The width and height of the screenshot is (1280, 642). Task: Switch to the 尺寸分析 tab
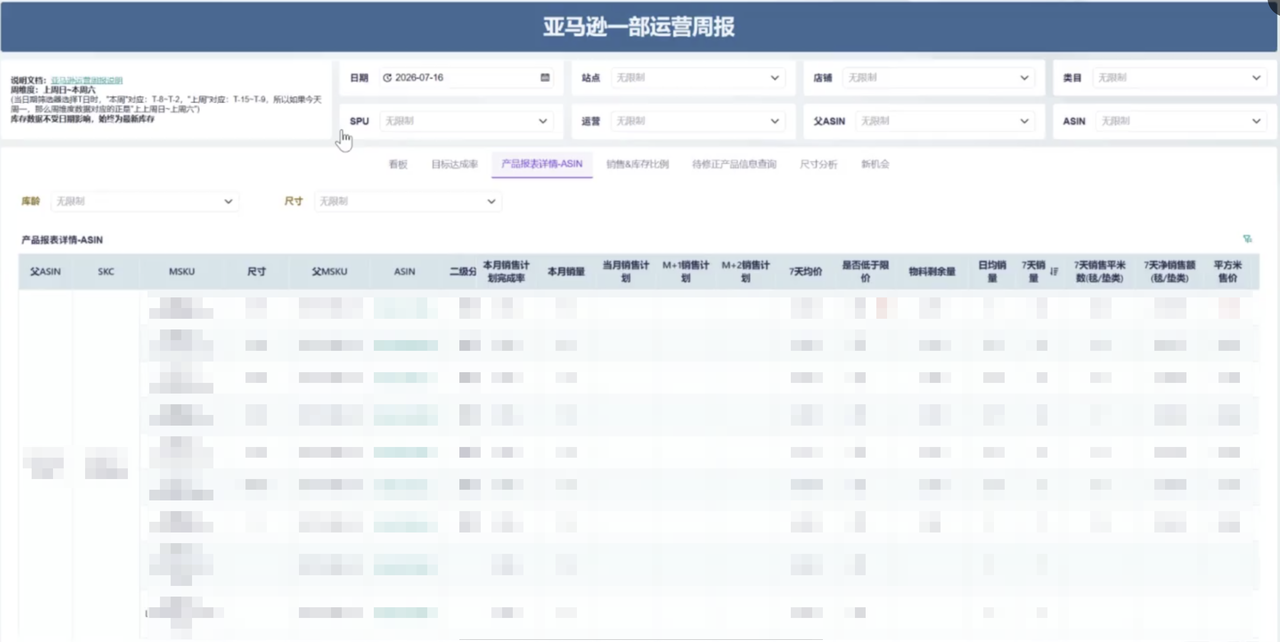click(x=819, y=164)
